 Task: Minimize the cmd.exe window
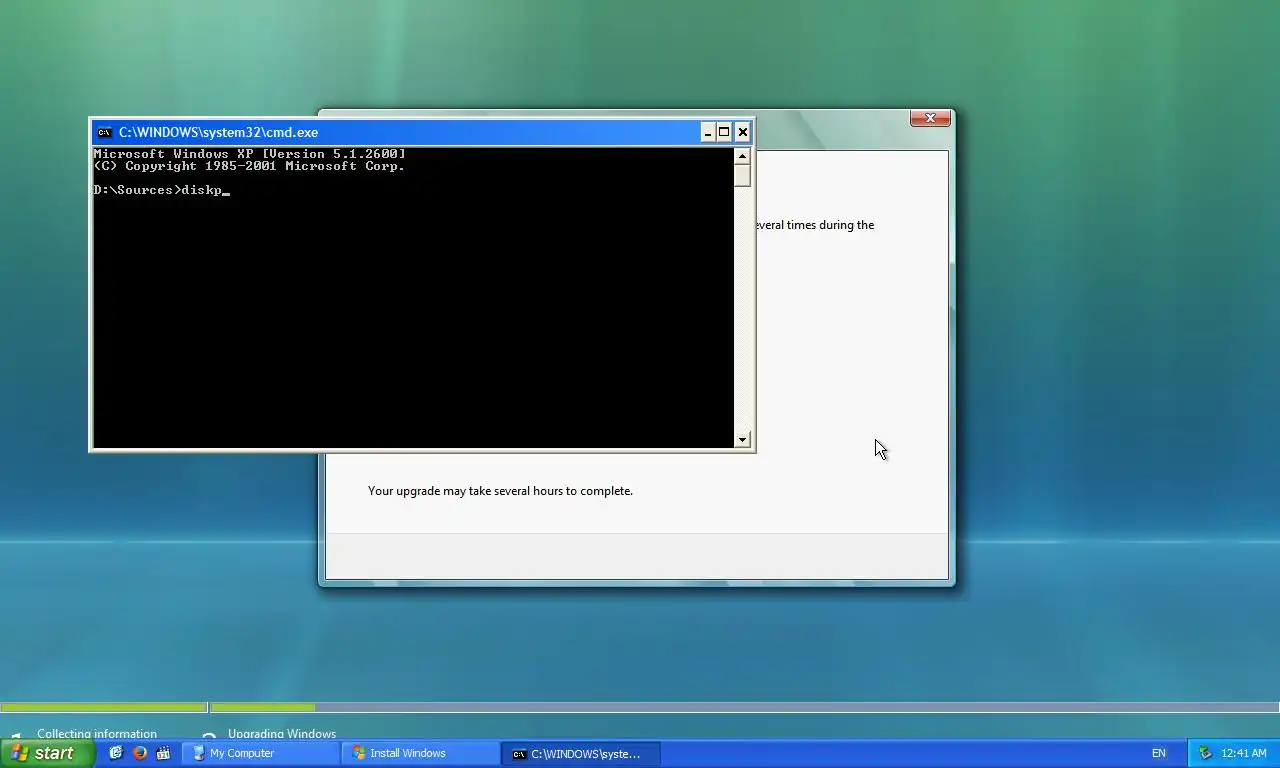coord(708,132)
